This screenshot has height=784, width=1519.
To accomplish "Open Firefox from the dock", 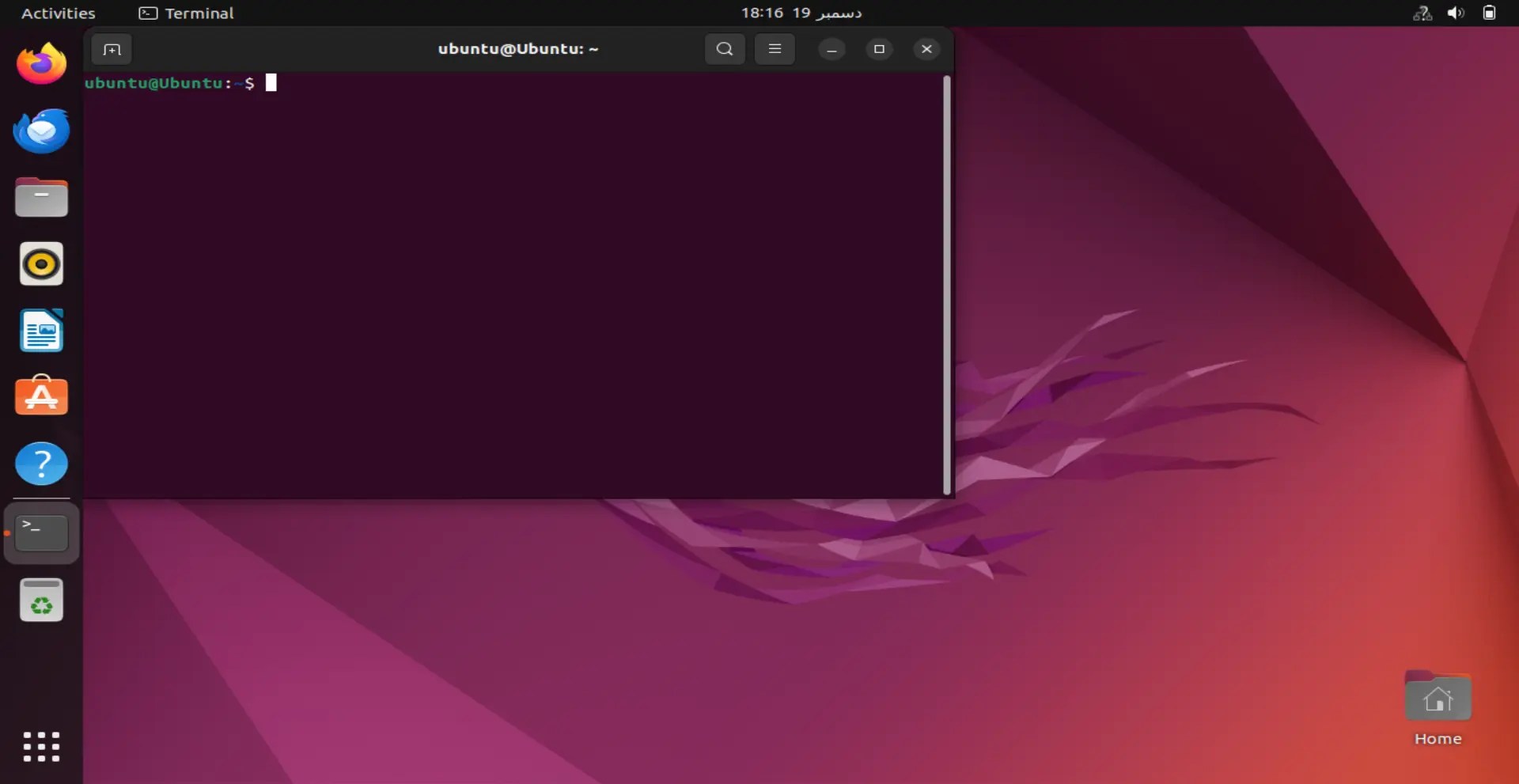I will [x=41, y=64].
